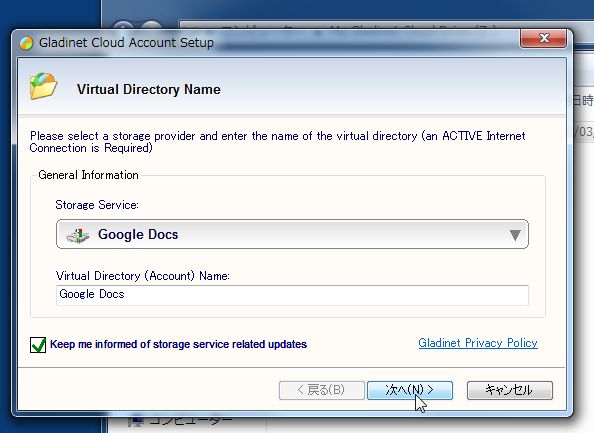Click the Virtual Directory Name heading
Viewport: 594px width, 433px height.
[x=148, y=89]
